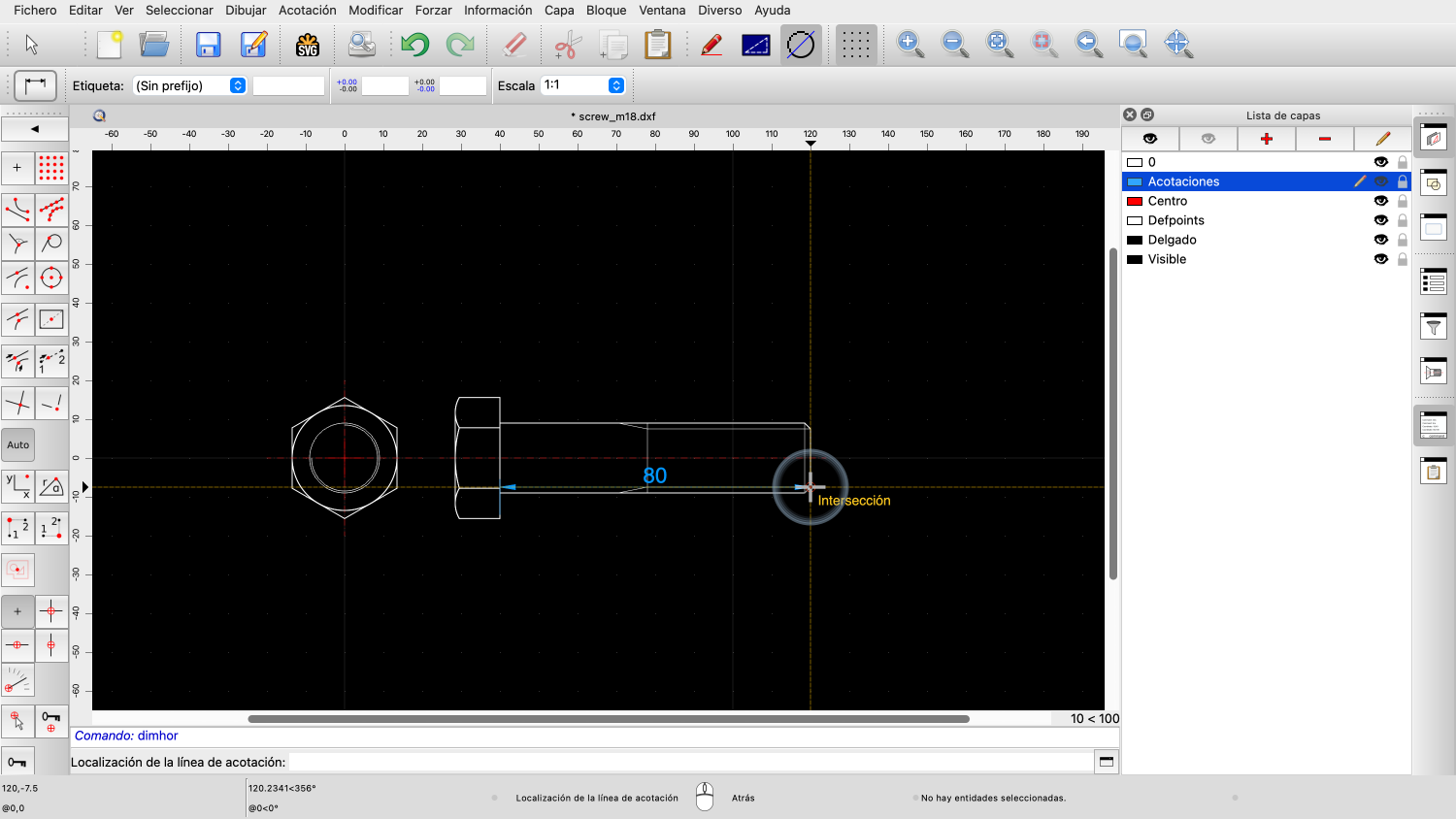Click the red swatch of the Centro layer
Viewport: 1456px width, 819px height.
(x=1134, y=201)
